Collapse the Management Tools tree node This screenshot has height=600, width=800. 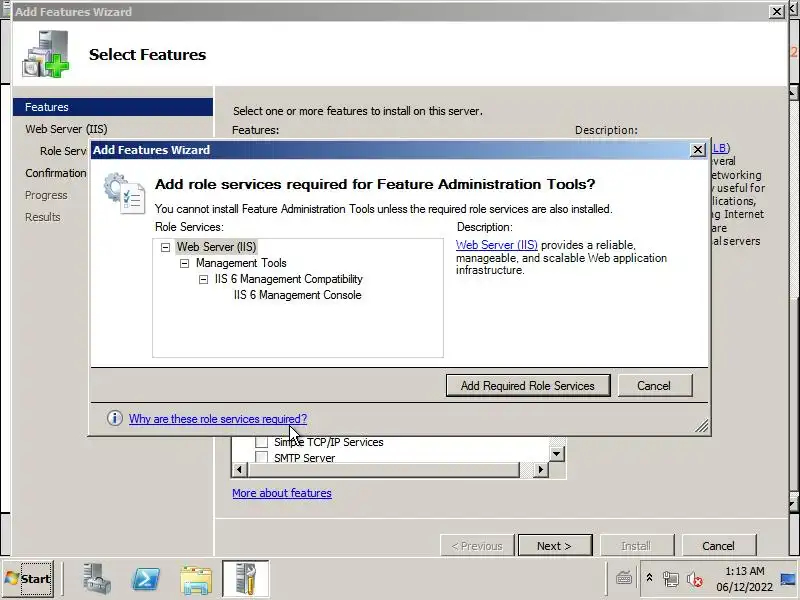[184, 263]
